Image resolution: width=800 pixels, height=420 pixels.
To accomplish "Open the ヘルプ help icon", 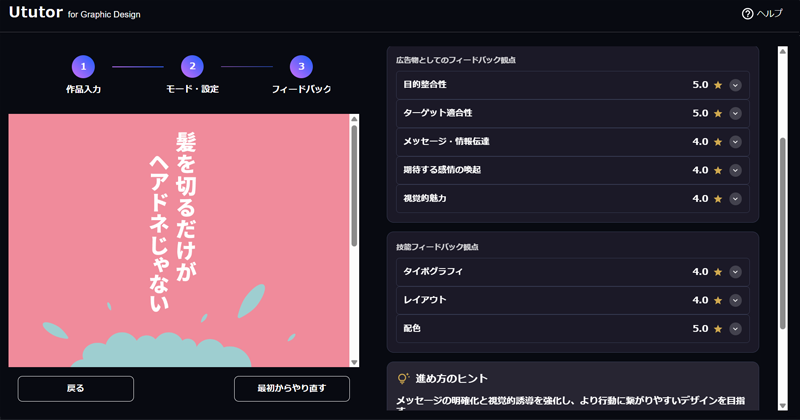I will [747, 14].
